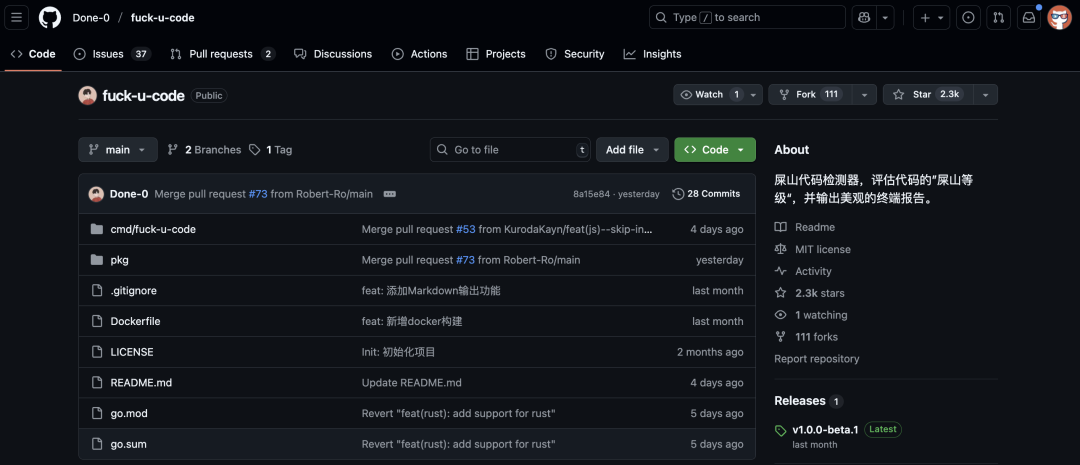
Task: Open the Readme link in About
Action: click(x=804, y=227)
